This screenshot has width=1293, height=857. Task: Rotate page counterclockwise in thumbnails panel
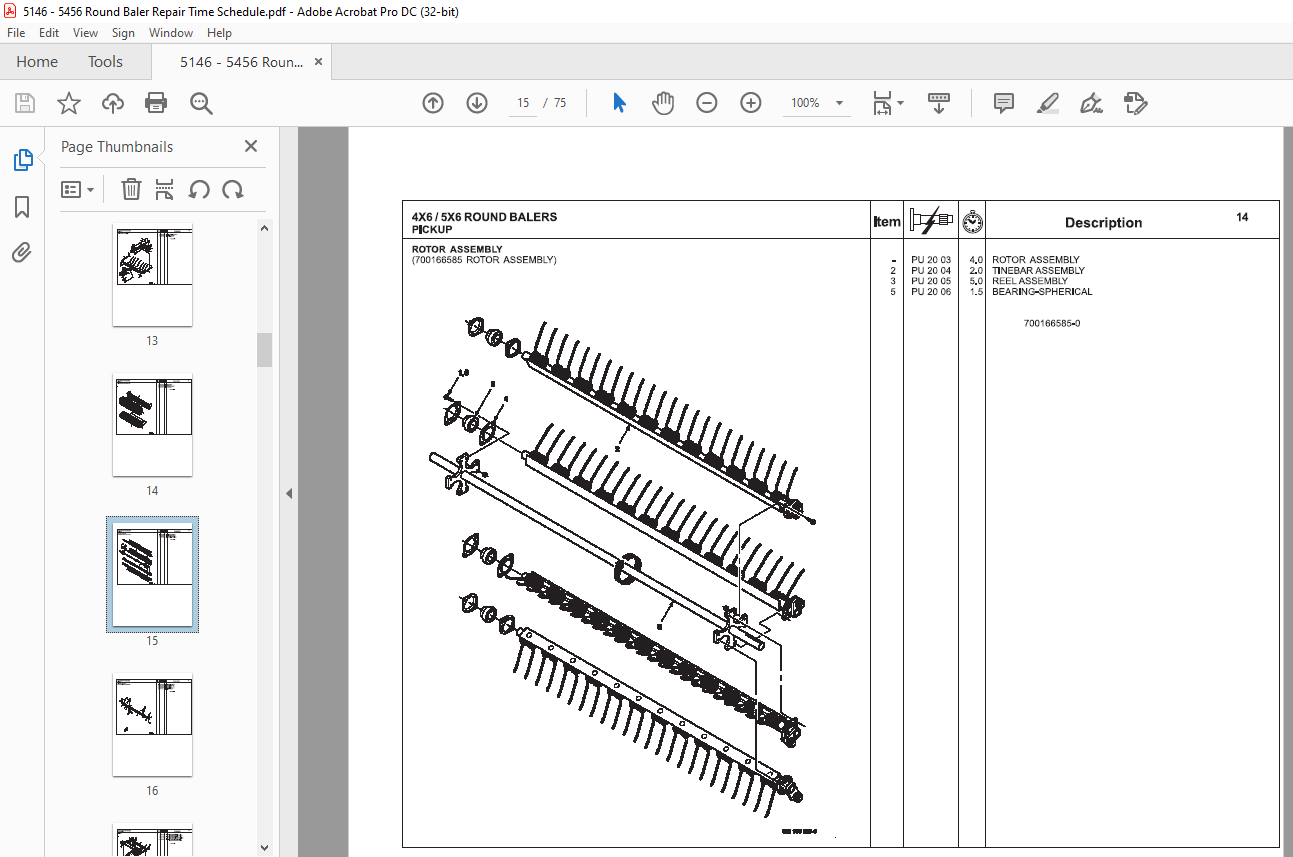[199, 189]
